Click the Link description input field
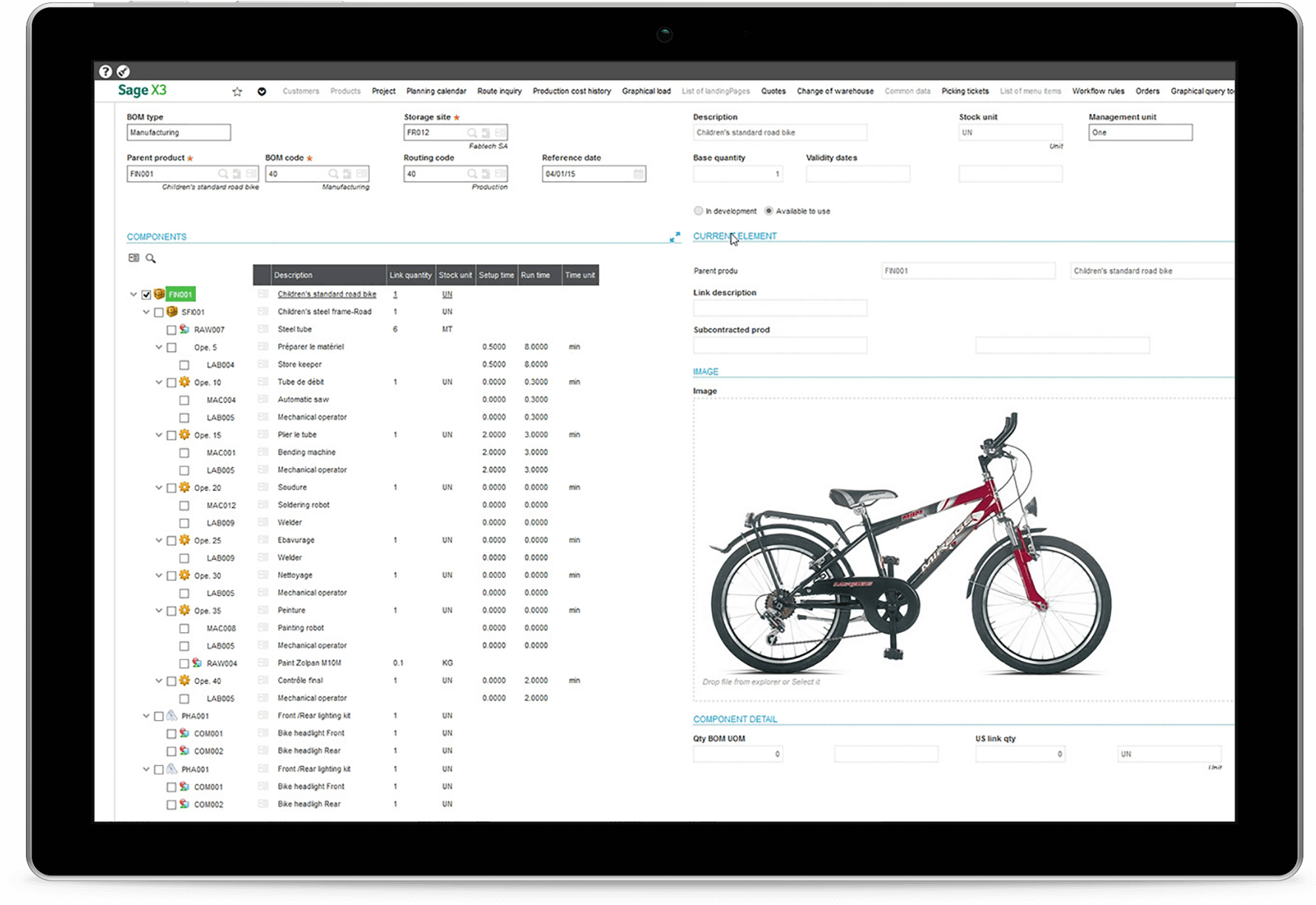 coord(780,308)
